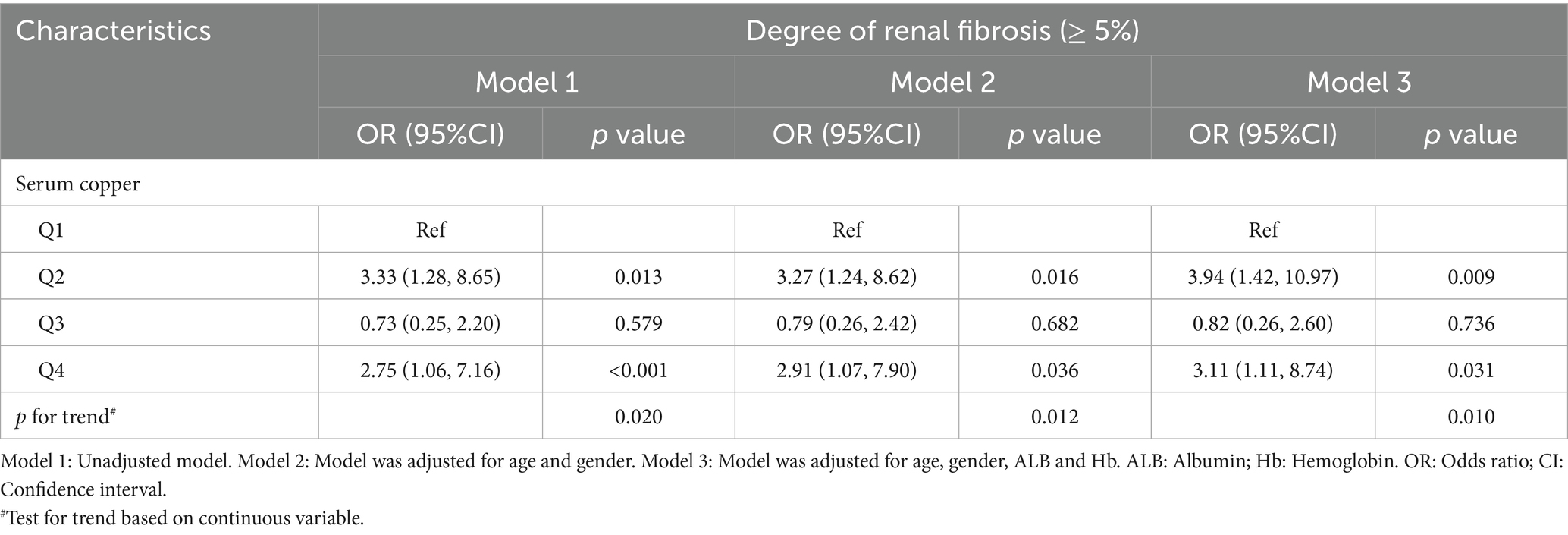Click the Characteristics column header
This screenshot has width=1568, height=535.
click(113, 31)
